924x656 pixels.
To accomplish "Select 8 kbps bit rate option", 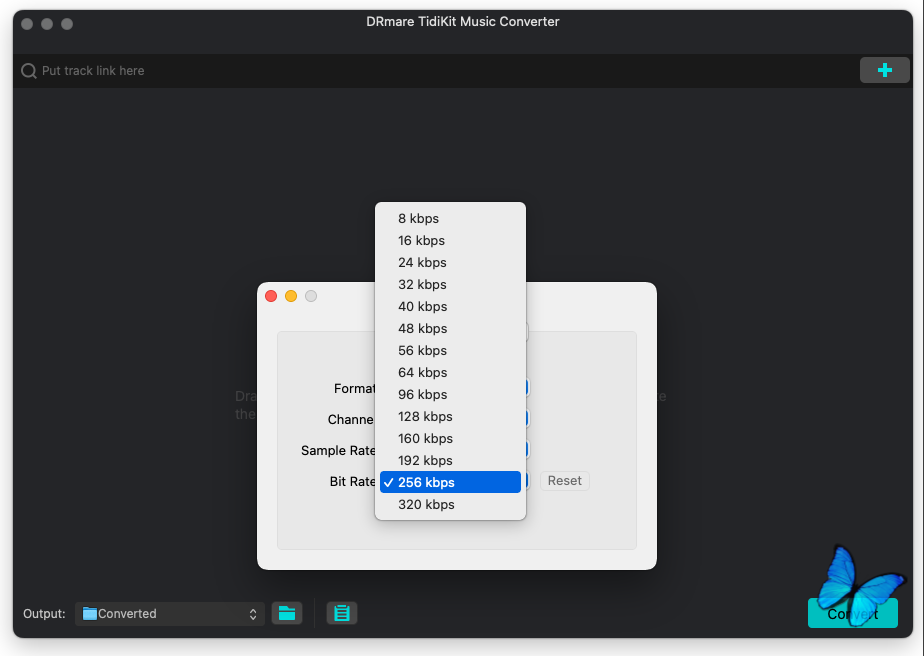I will [x=450, y=219].
